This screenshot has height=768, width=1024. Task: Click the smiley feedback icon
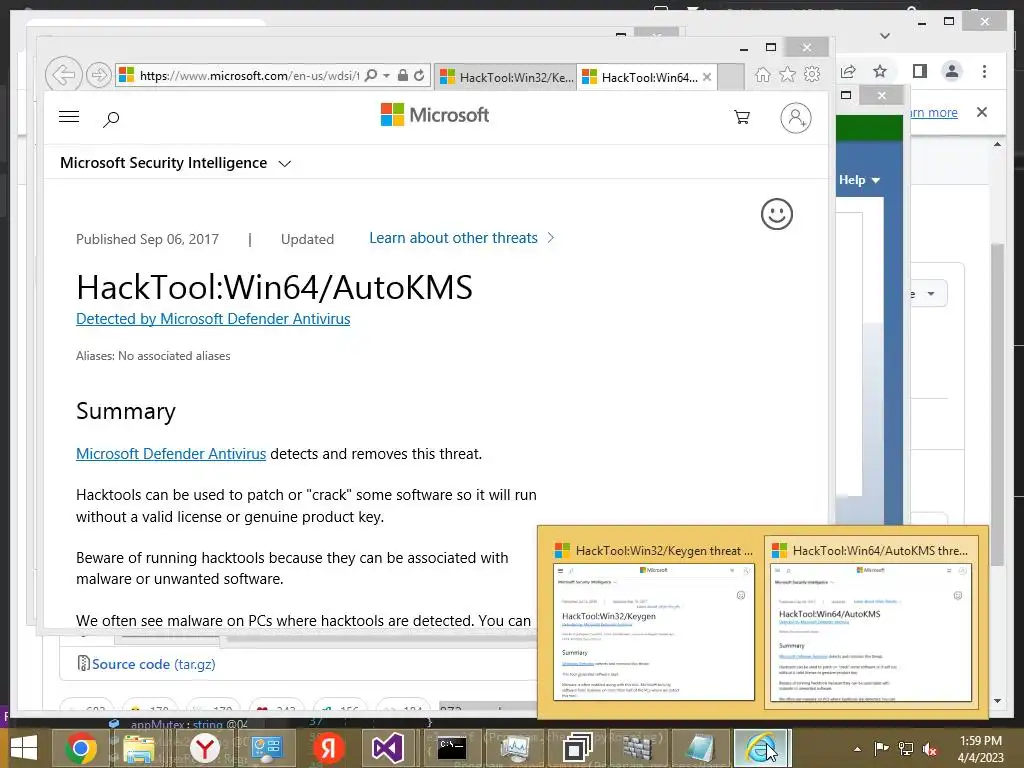click(776, 214)
